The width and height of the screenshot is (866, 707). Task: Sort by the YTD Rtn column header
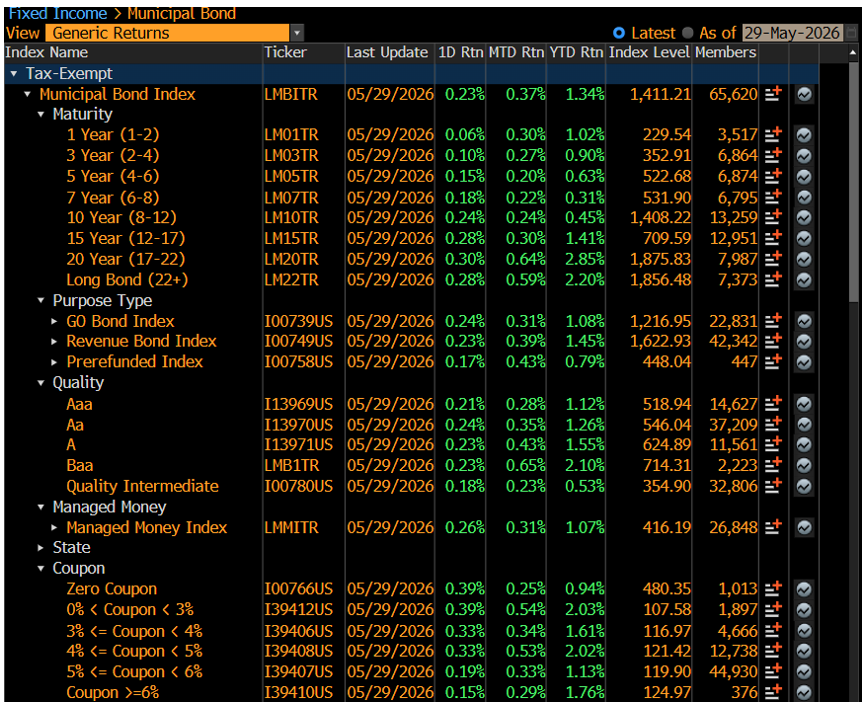[x=576, y=52]
